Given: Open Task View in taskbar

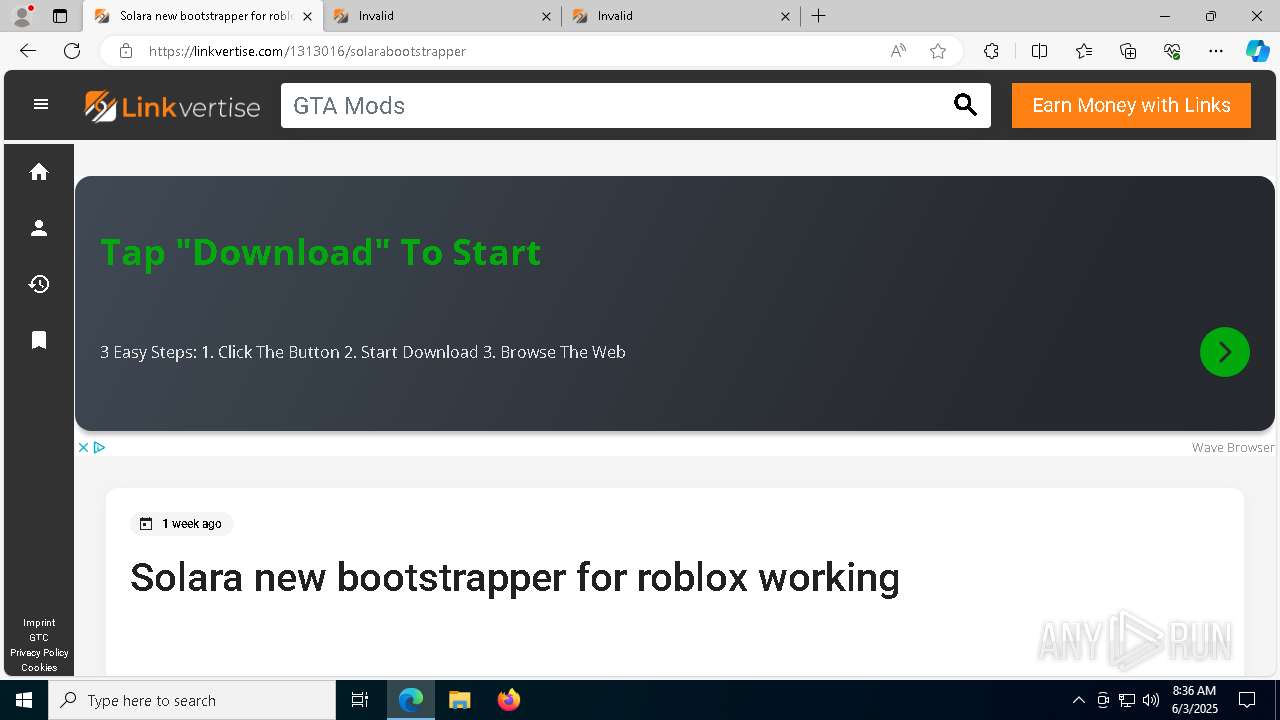Looking at the screenshot, I should point(360,700).
